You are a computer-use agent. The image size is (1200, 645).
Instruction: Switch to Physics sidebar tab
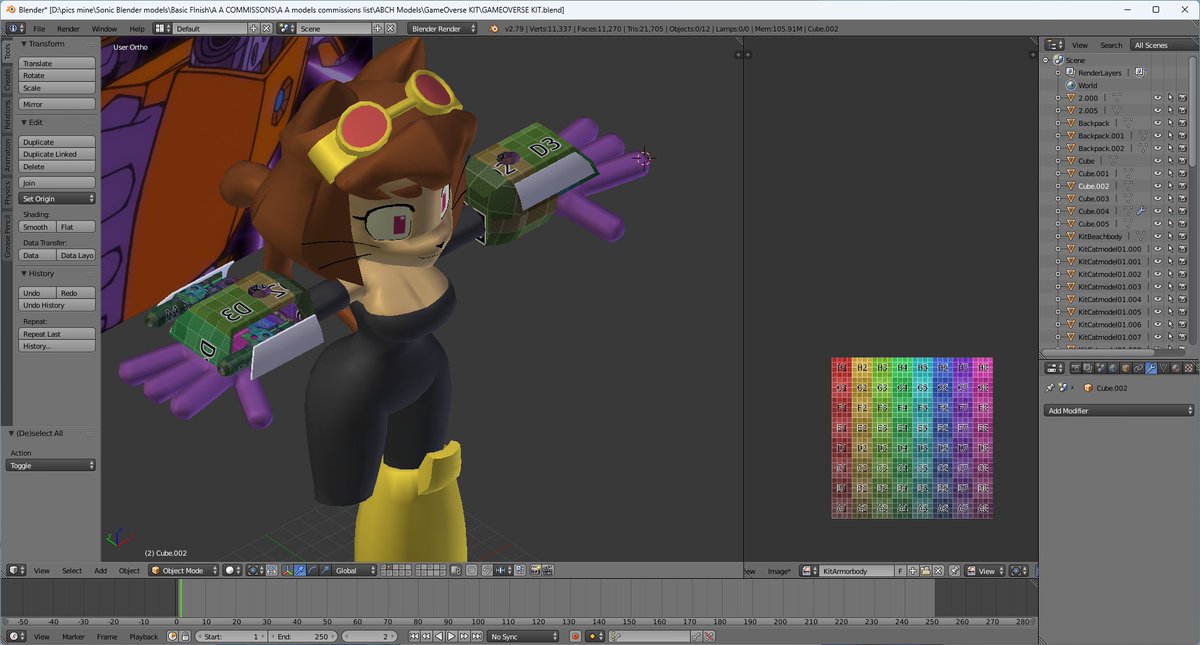click(7, 191)
